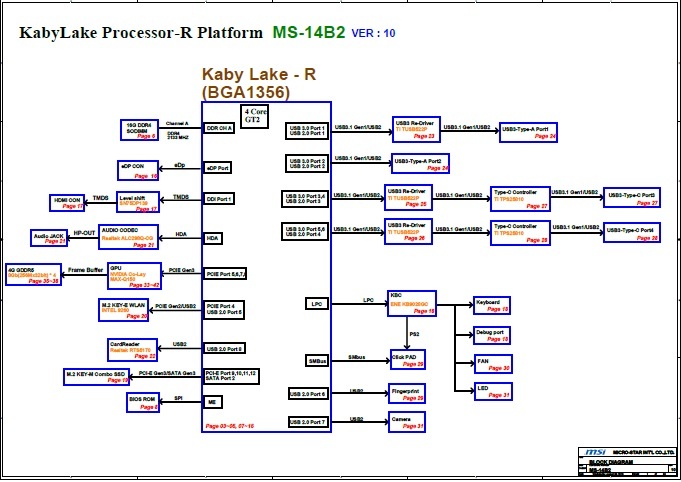Select the USB3 Re-Driver block marked Page 25
The height and width of the screenshot is (482, 681).
[x=408, y=197]
